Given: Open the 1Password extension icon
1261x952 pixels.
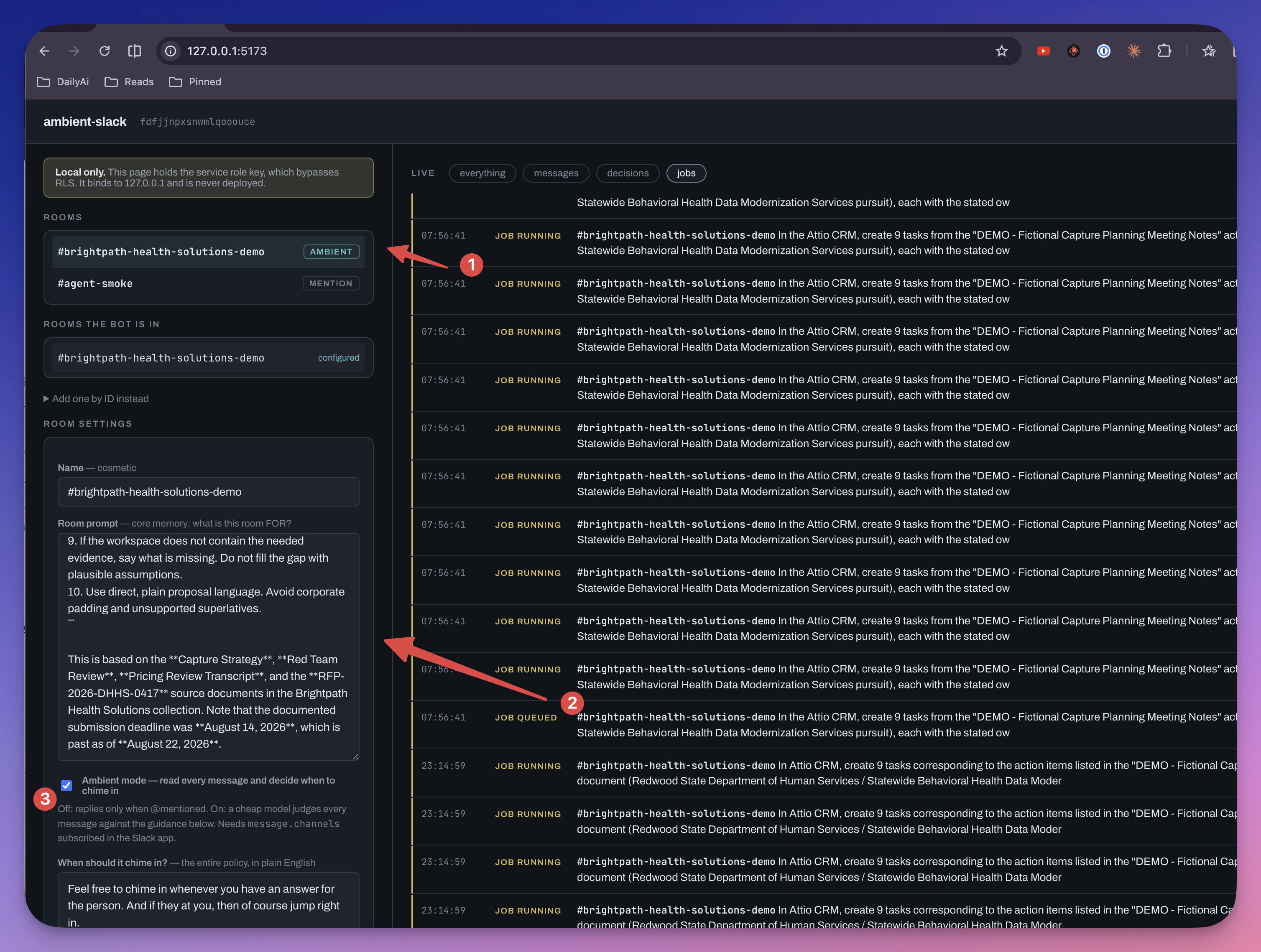Looking at the screenshot, I should [x=1104, y=51].
